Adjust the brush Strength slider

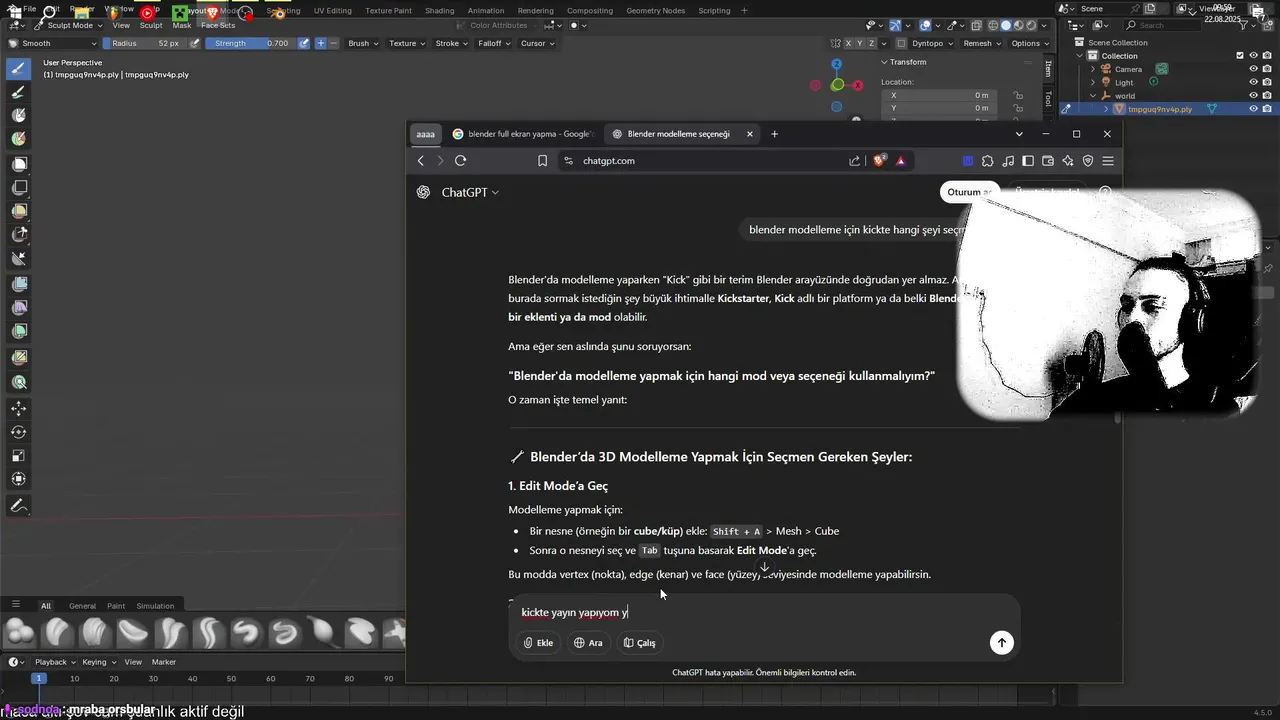pyautogui.click(x=253, y=43)
